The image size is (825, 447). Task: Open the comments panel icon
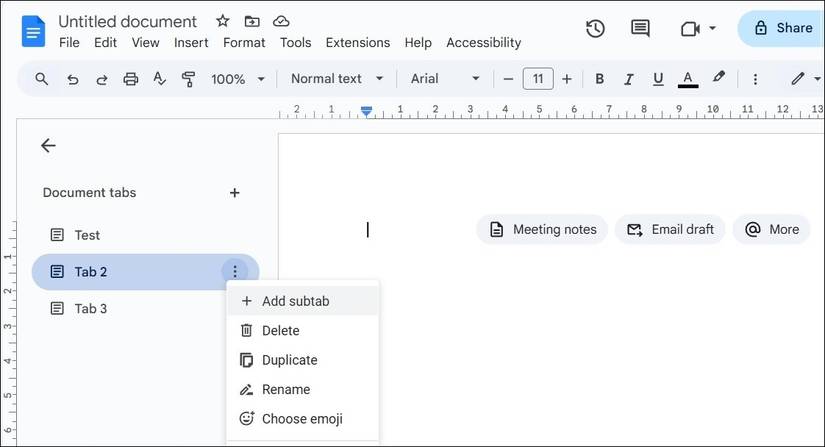640,28
